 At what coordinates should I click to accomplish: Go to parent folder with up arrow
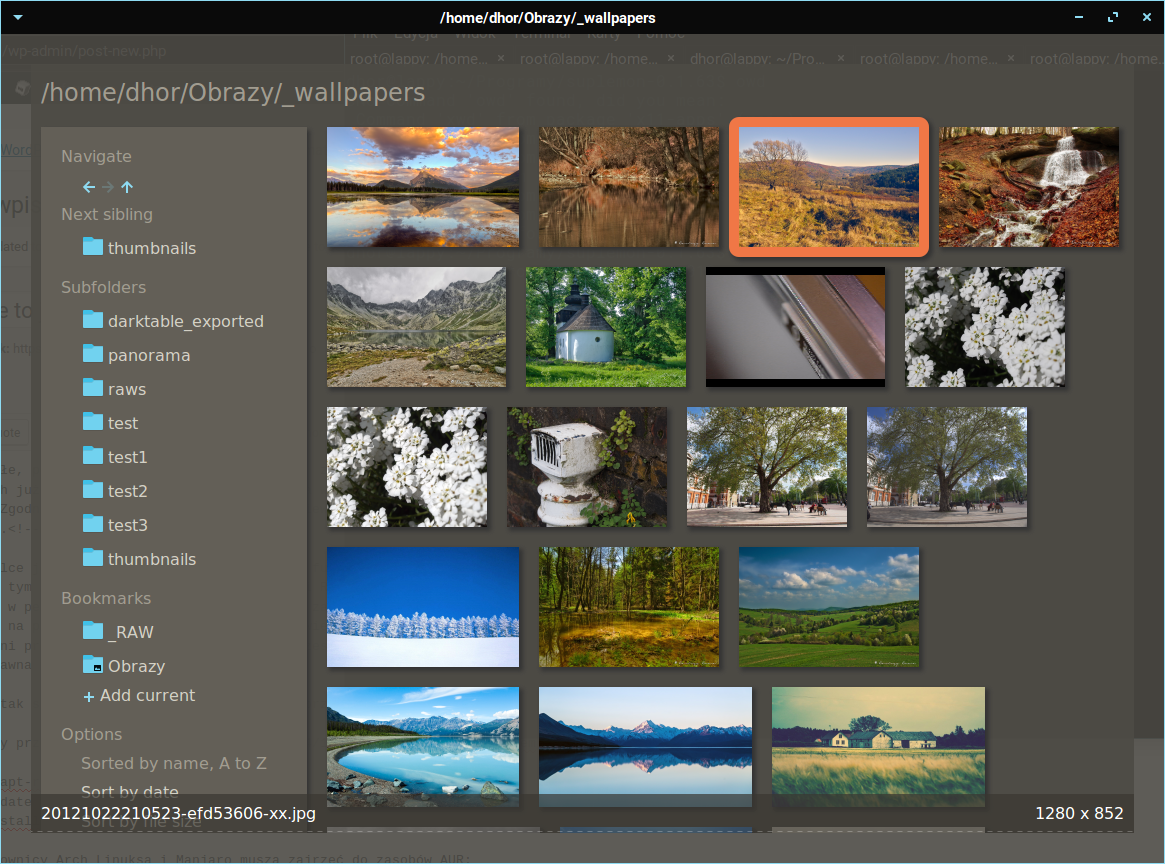point(127,187)
